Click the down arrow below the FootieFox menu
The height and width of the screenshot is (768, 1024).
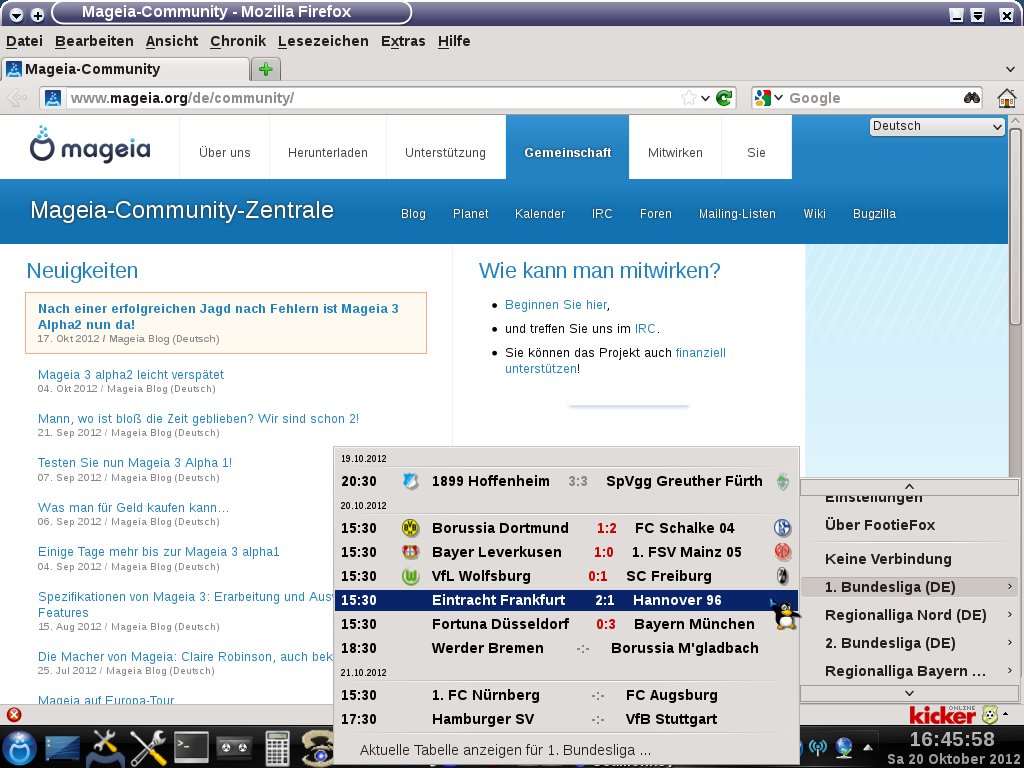coord(909,694)
